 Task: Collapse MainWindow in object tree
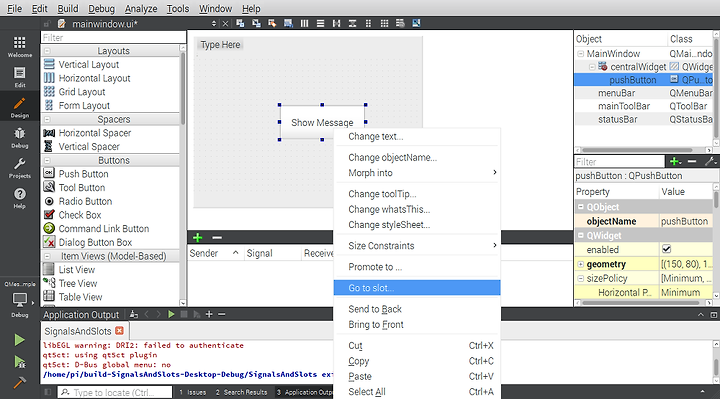click(x=580, y=54)
